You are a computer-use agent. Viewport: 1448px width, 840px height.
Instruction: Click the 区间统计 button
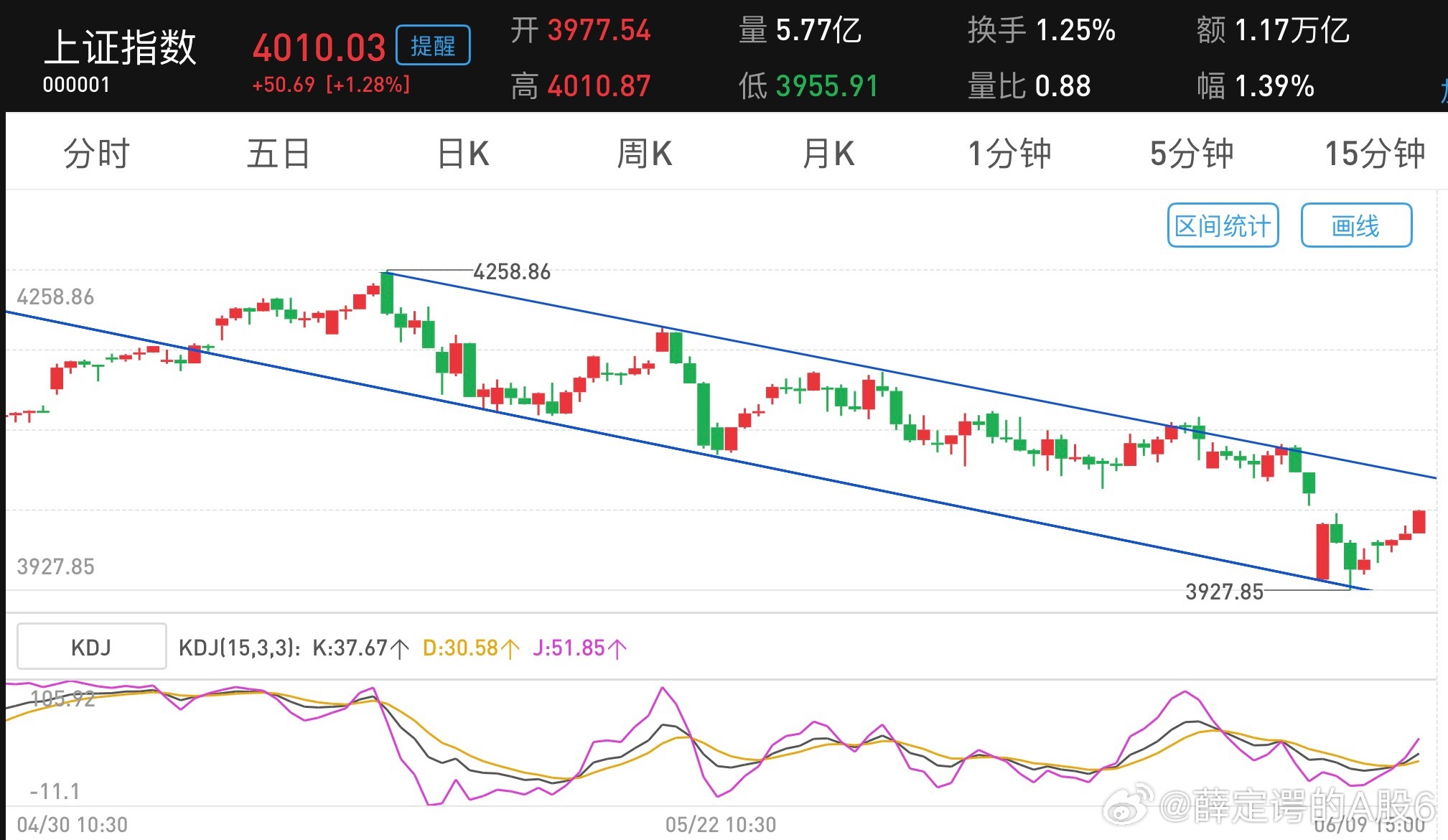click(x=1223, y=225)
